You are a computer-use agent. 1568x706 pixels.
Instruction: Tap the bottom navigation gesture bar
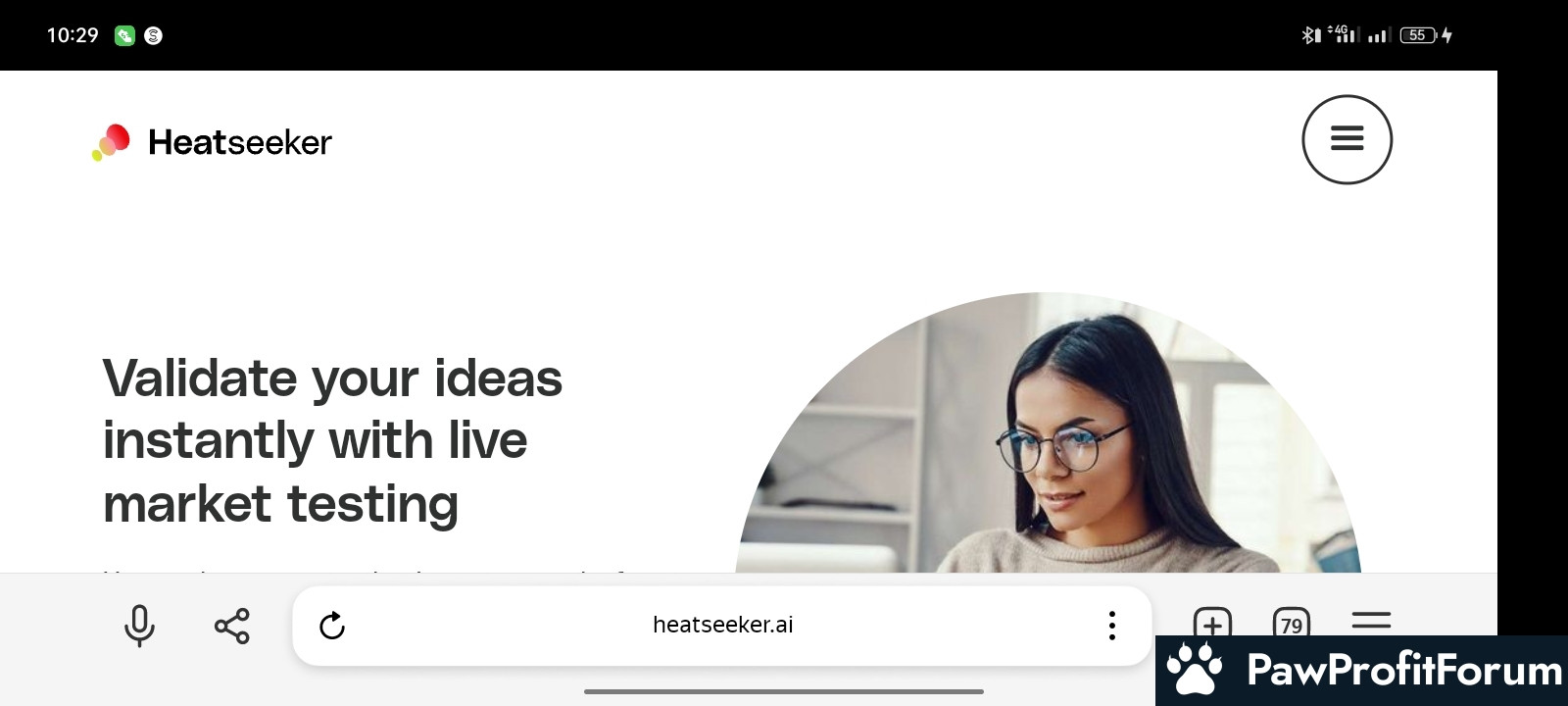(x=784, y=691)
